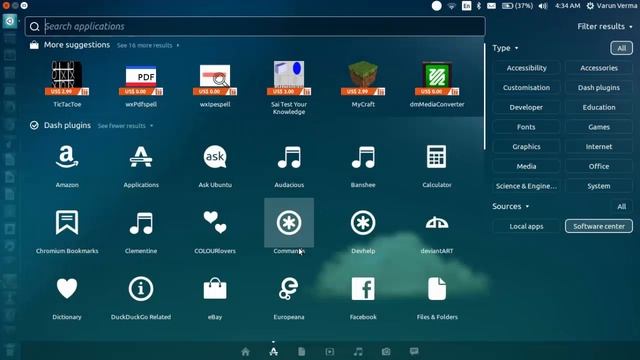Open the Varun Verma session menu
640x360 pixels.
pos(611,6)
